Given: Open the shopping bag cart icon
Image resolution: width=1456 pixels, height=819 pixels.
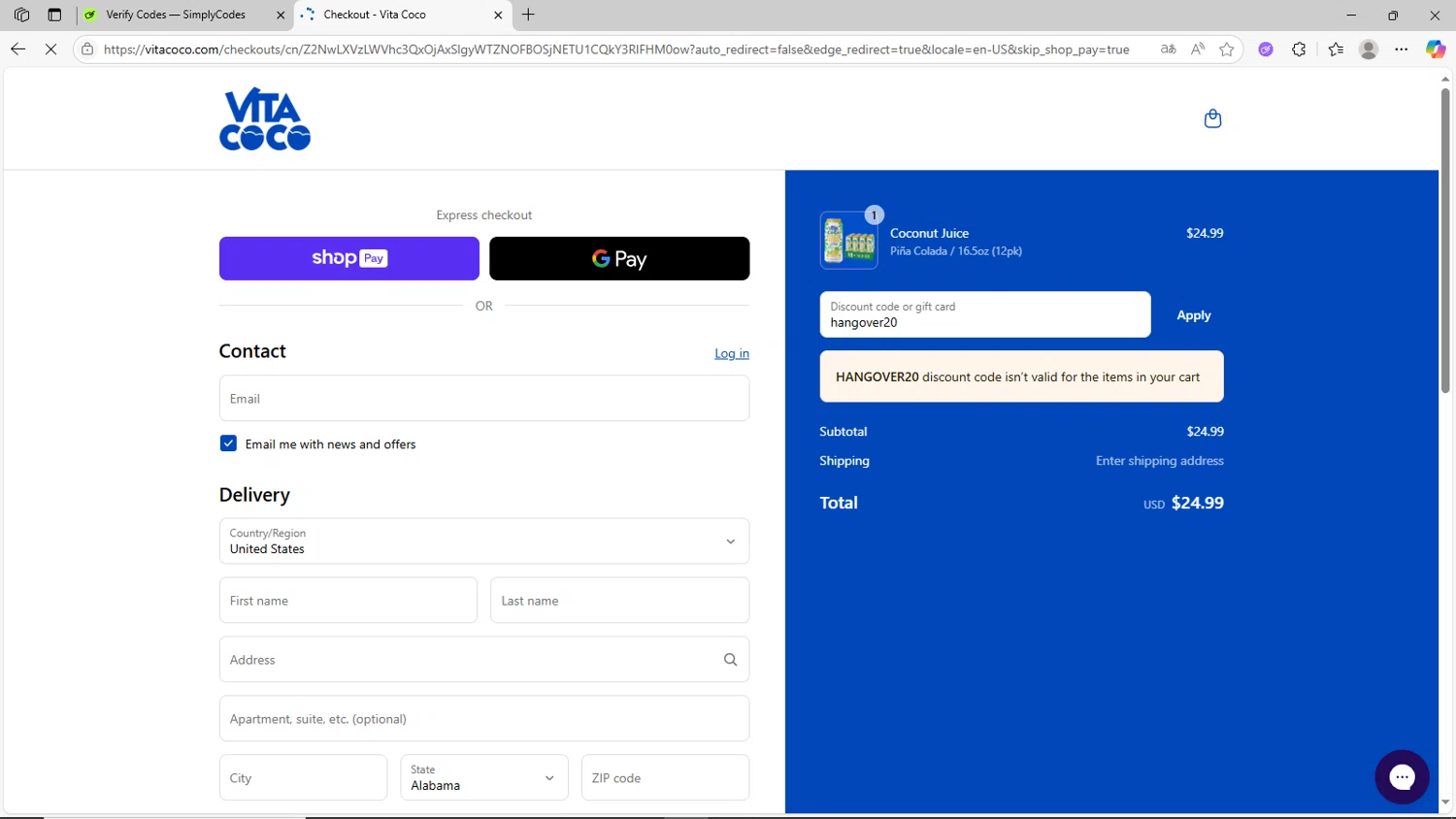Looking at the screenshot, I should 1212,118.
